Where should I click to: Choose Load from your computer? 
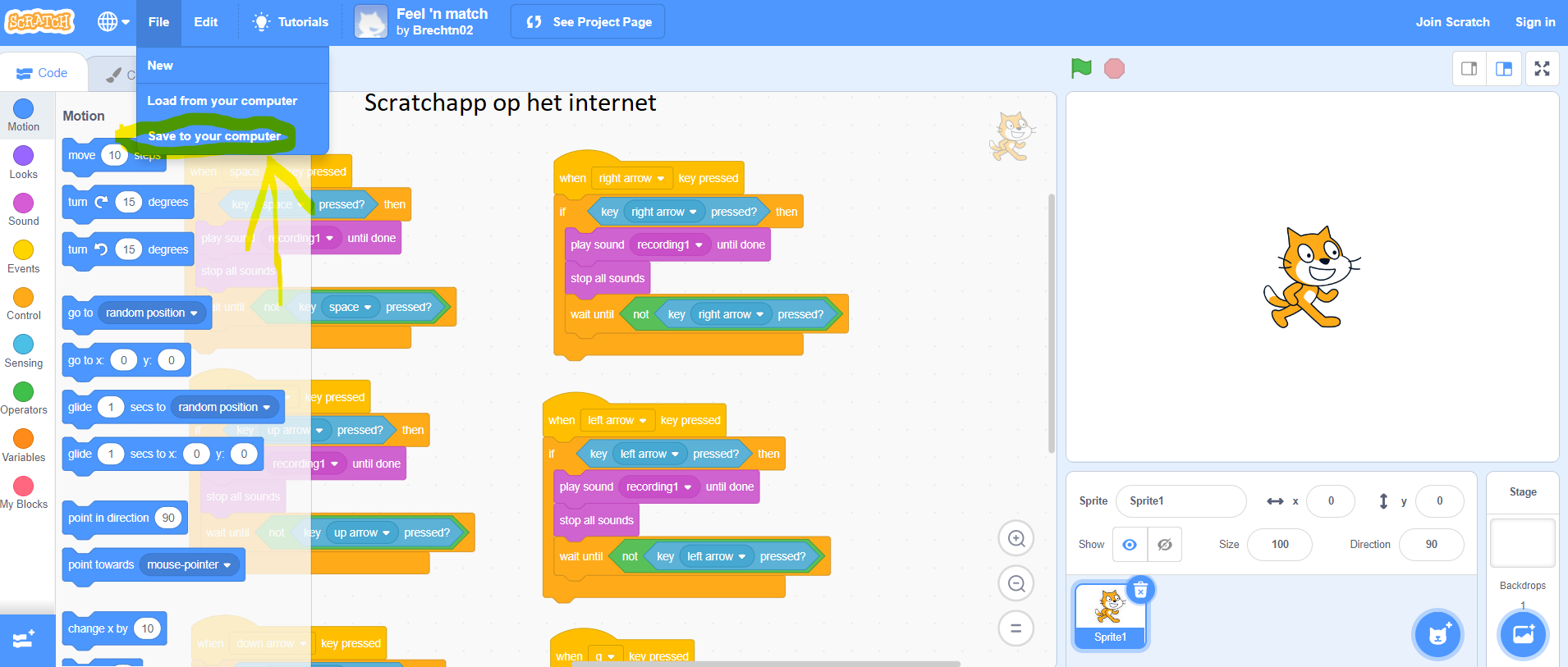pyautogui.click(x=232, y=101)
